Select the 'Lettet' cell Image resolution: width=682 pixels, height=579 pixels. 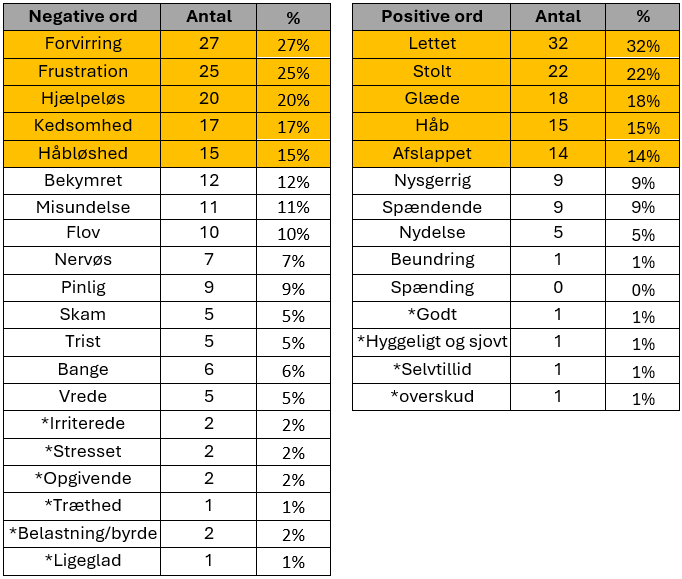(x=432, y=44)
